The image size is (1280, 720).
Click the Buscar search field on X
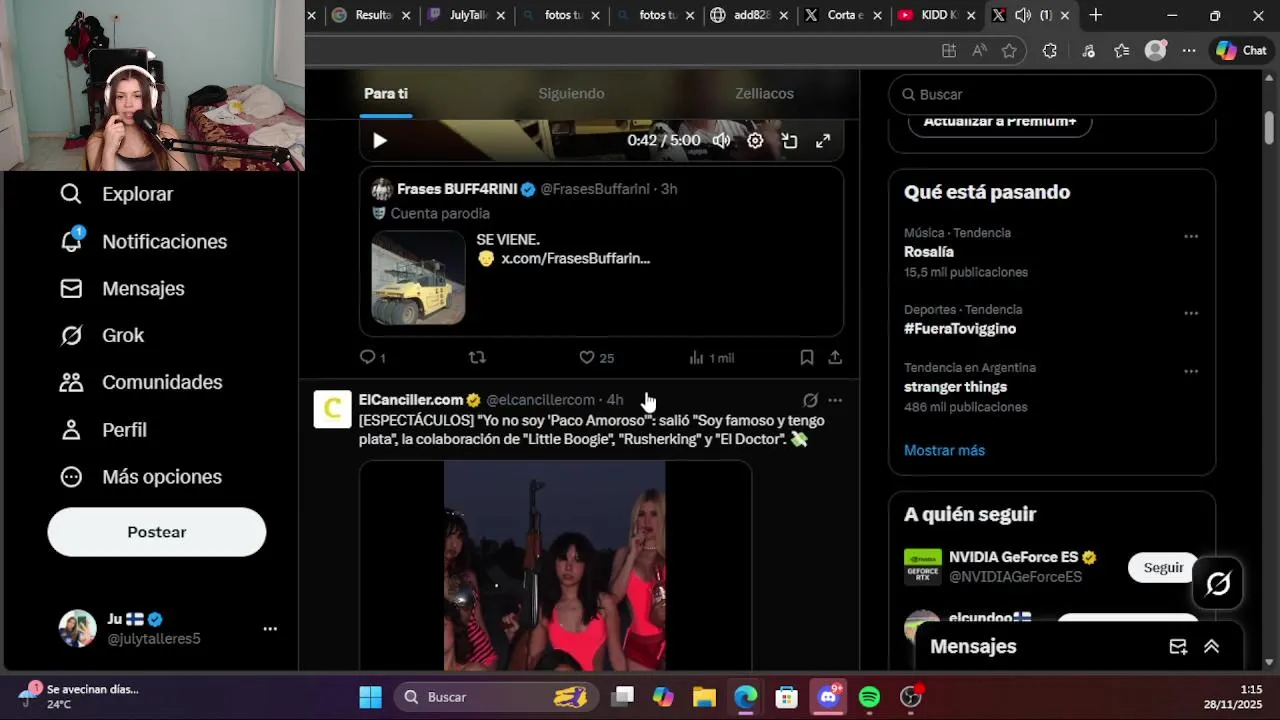(1052, 94)
